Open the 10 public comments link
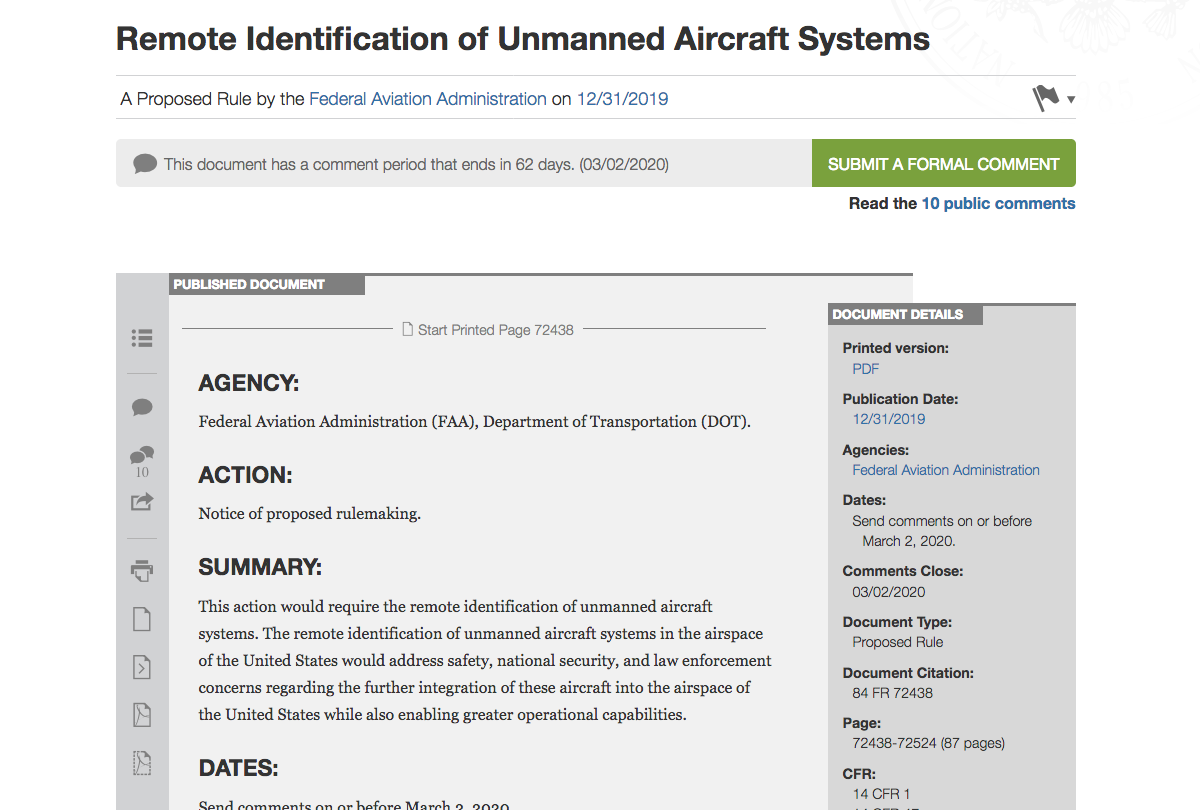Viewport: 1200px width, 810px height. tap(998, 203)
